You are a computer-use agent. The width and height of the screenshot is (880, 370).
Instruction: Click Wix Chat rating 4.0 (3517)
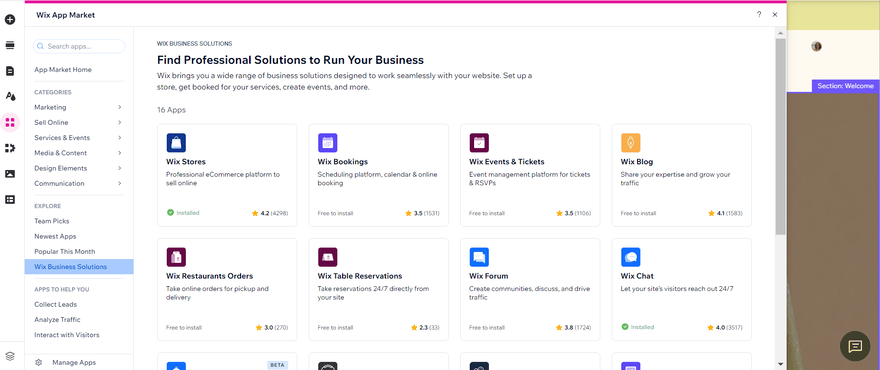click(725, 327)
